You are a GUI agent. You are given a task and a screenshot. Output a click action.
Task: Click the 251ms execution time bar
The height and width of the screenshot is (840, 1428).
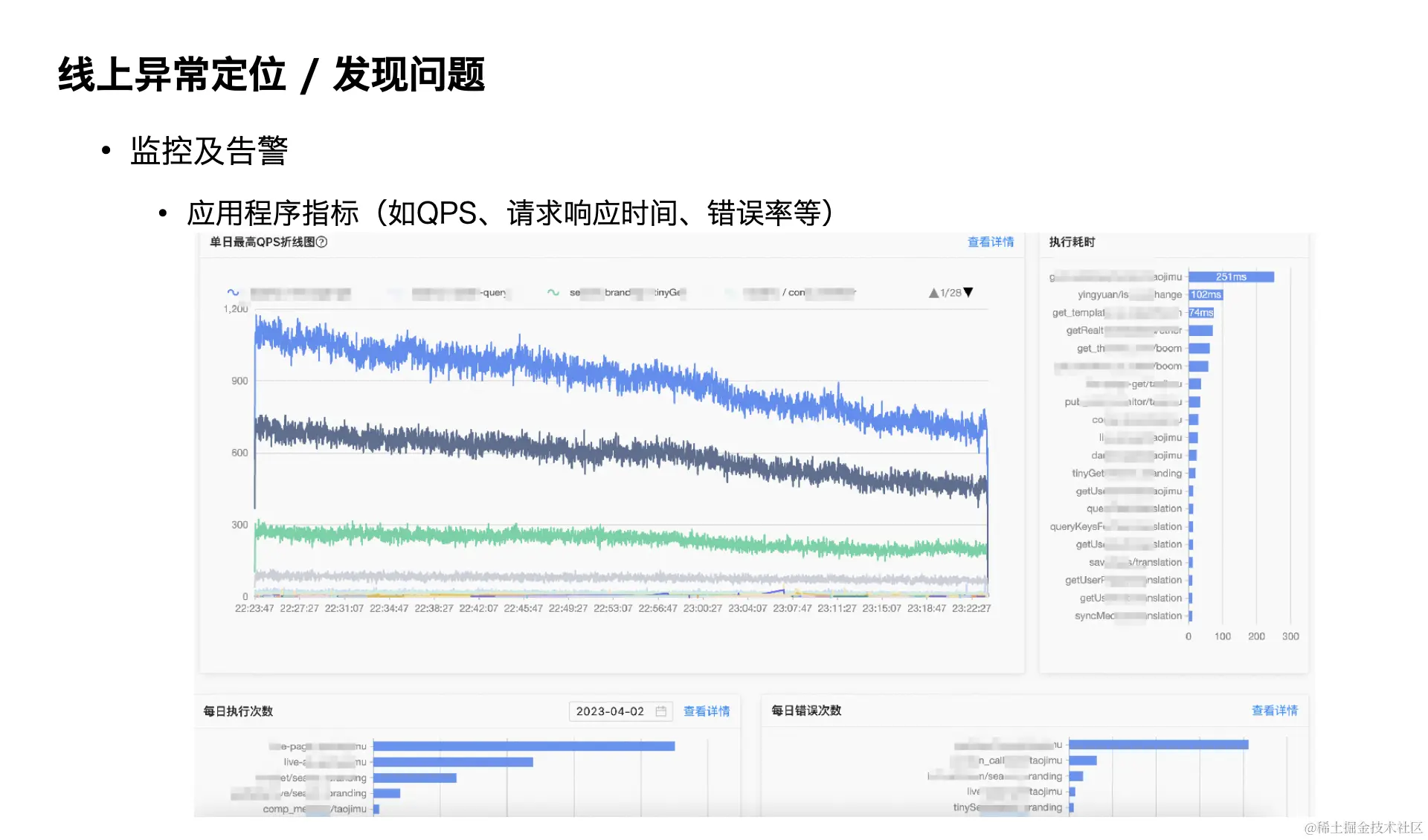point(1231,277)
